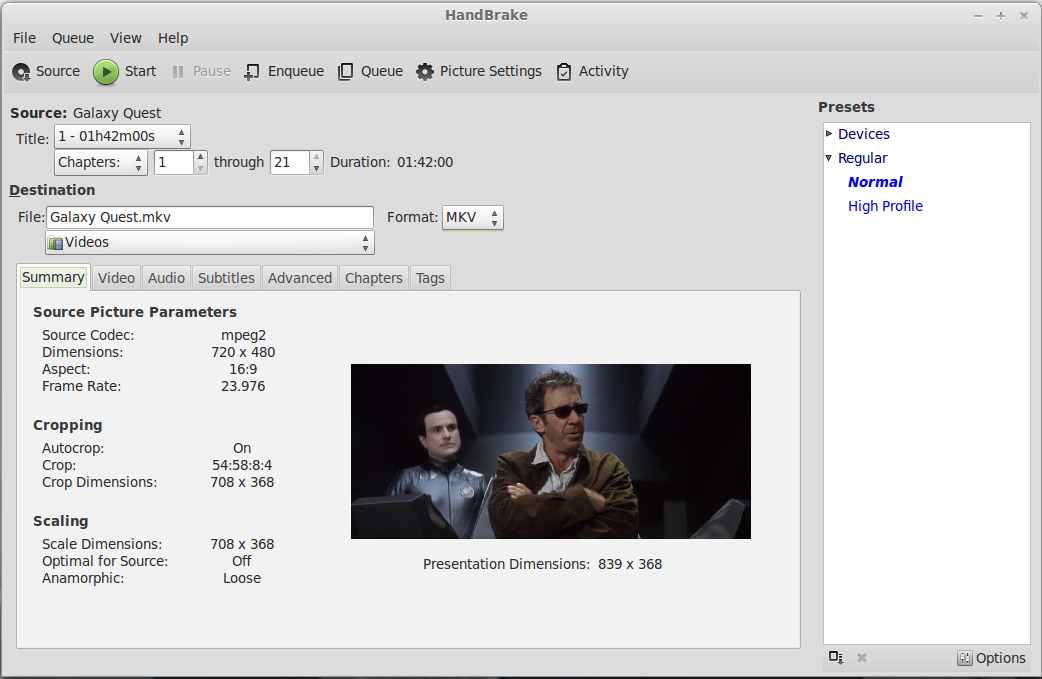Image resolution: width=1042 pixels, height=679 pixels.
Task: Switch to the Video tab
Action: tap(116, 278)
